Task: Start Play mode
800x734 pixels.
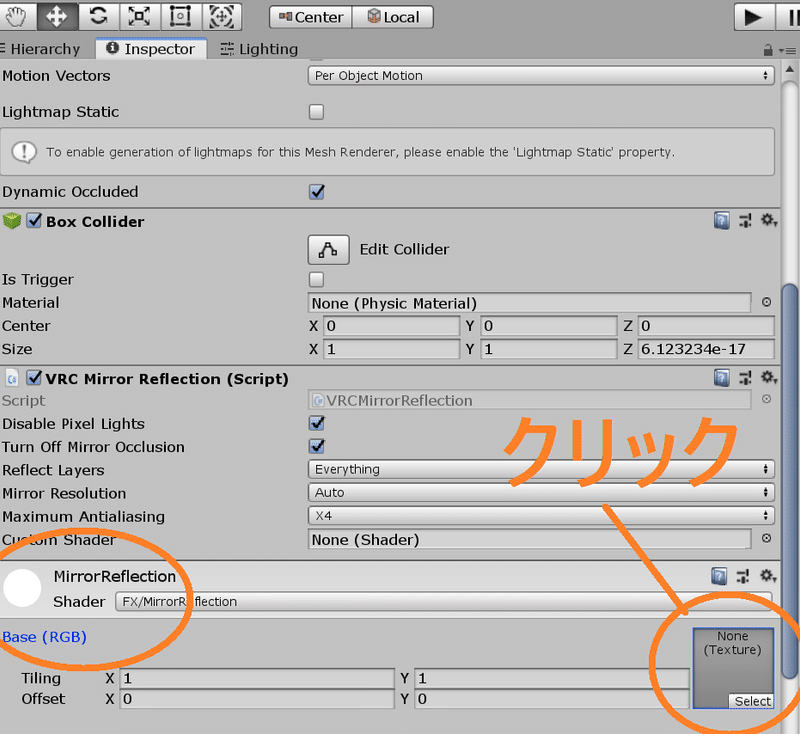Action: click(754, 17)
